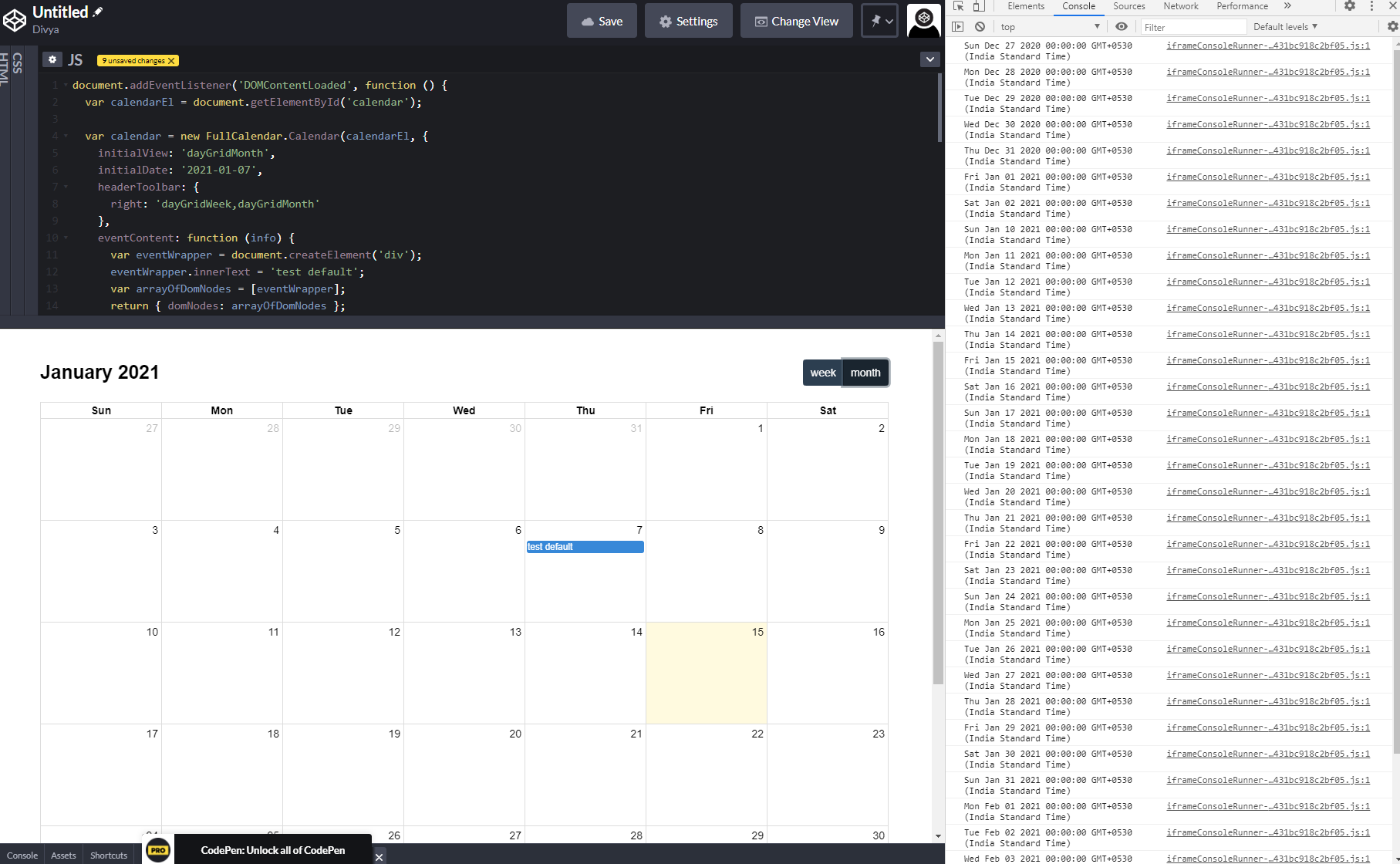This screenshot has height=864, width=1400.
Task: Select the inspect element tool in DevTools
Action: (959, 6)
